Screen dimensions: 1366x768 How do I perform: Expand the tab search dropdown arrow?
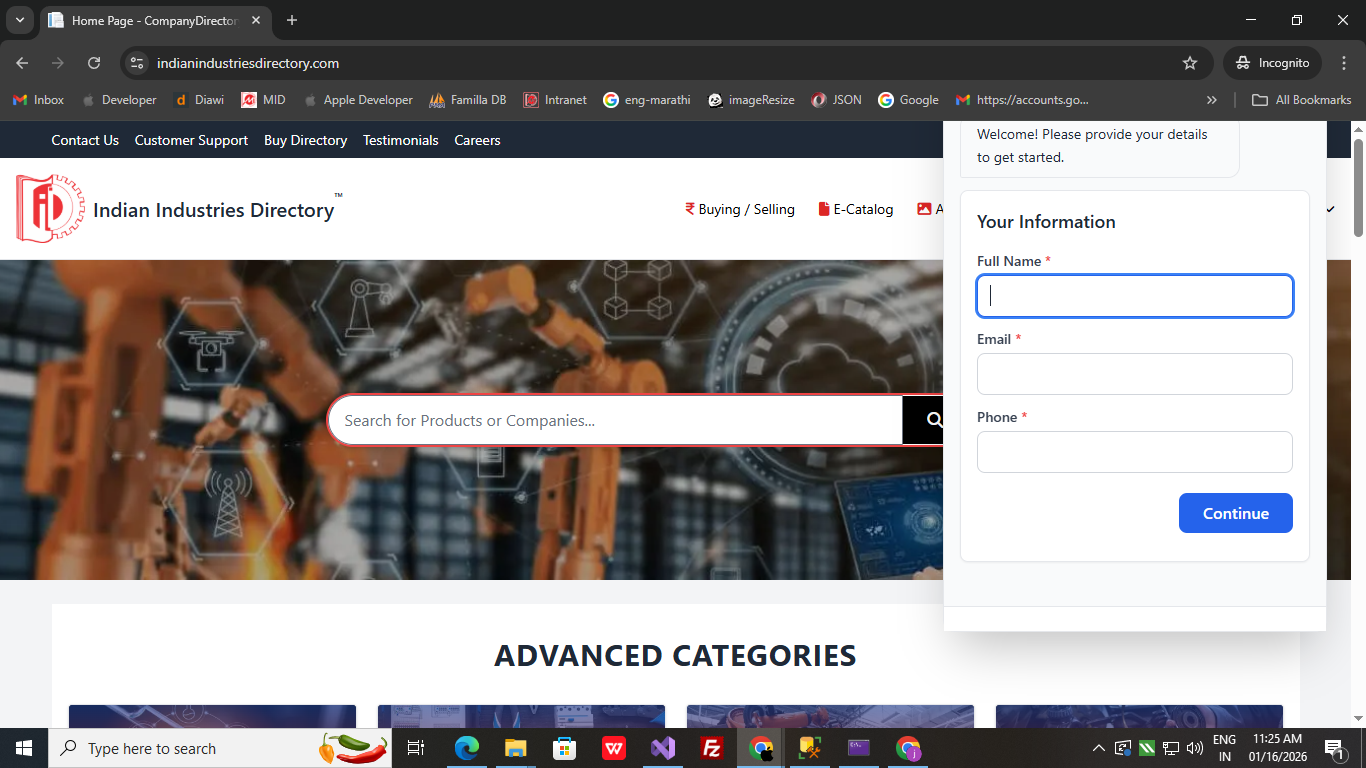(x=19, y=20)
